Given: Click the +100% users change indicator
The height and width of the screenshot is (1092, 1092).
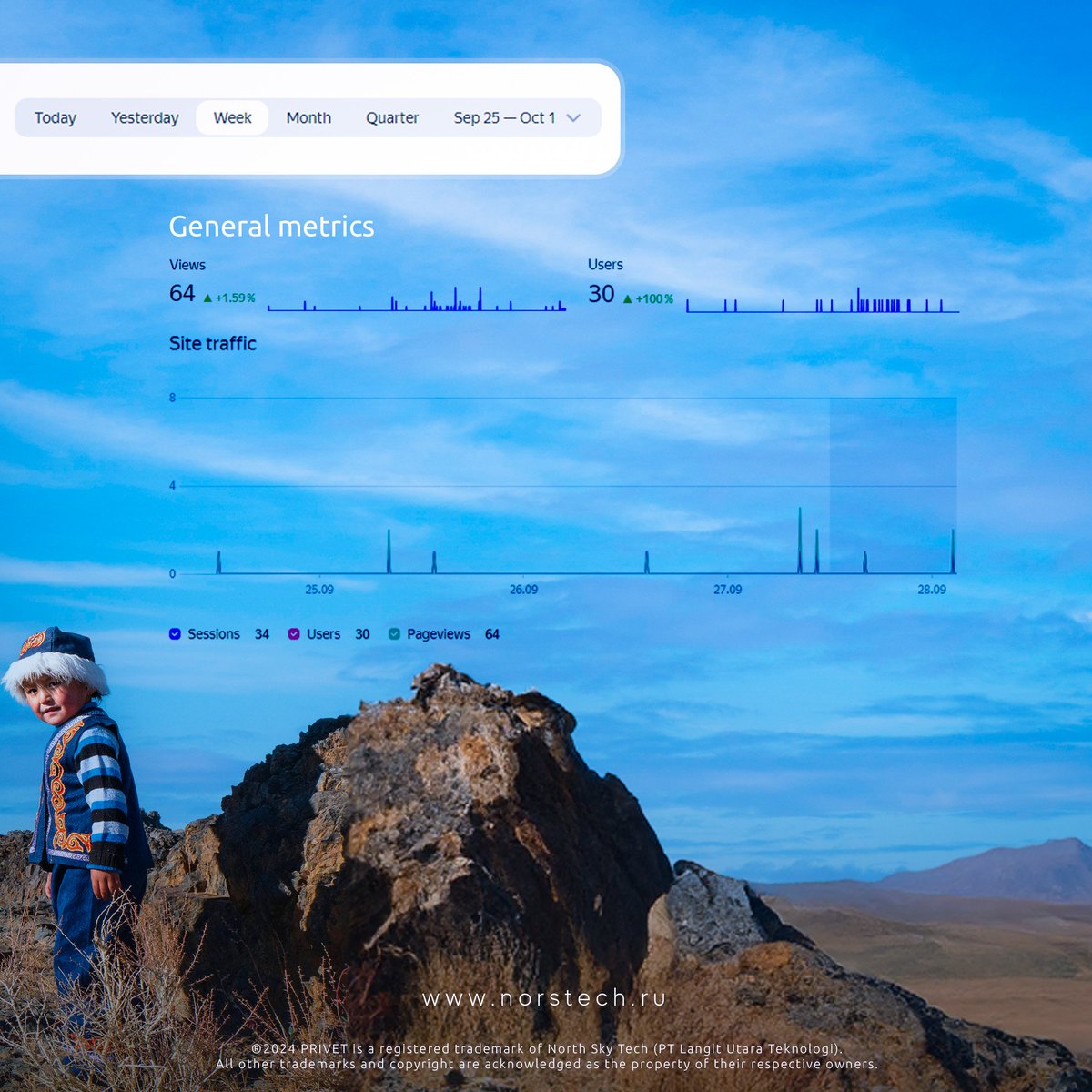Looking at the screenshot, I should pos(648,298).
